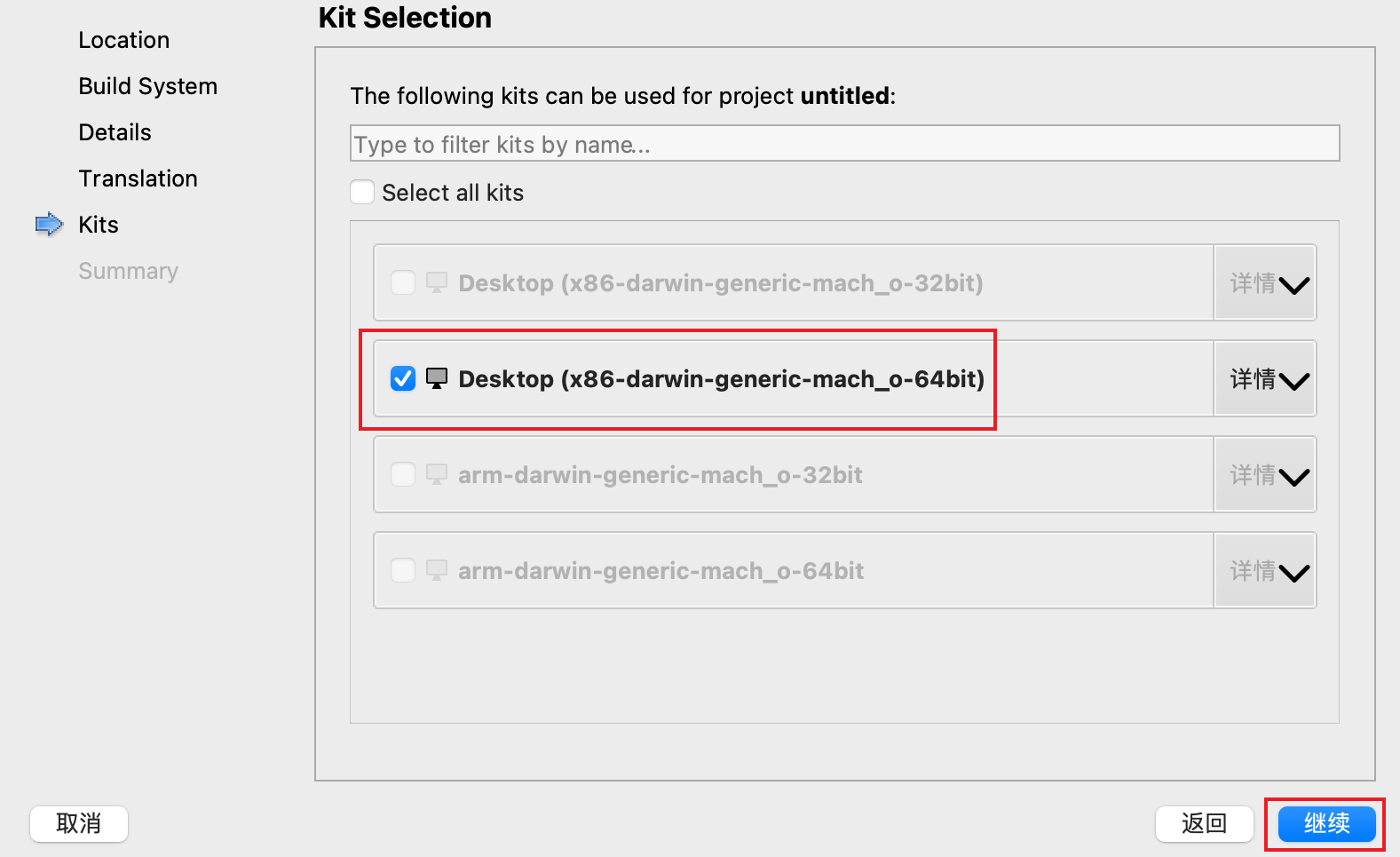This screenshot has width=1400, height=857.
Task: Expand details for Desktop x86 64bit kit
Action: [x=1266, y=380]
